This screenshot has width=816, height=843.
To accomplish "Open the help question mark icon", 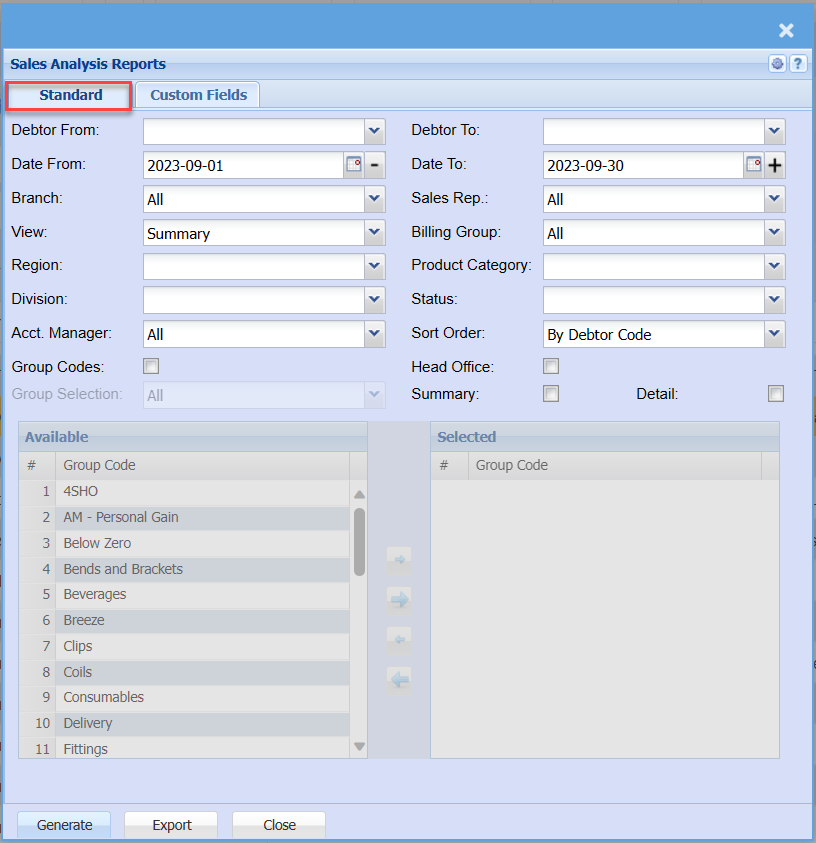I will pos(798,64).
